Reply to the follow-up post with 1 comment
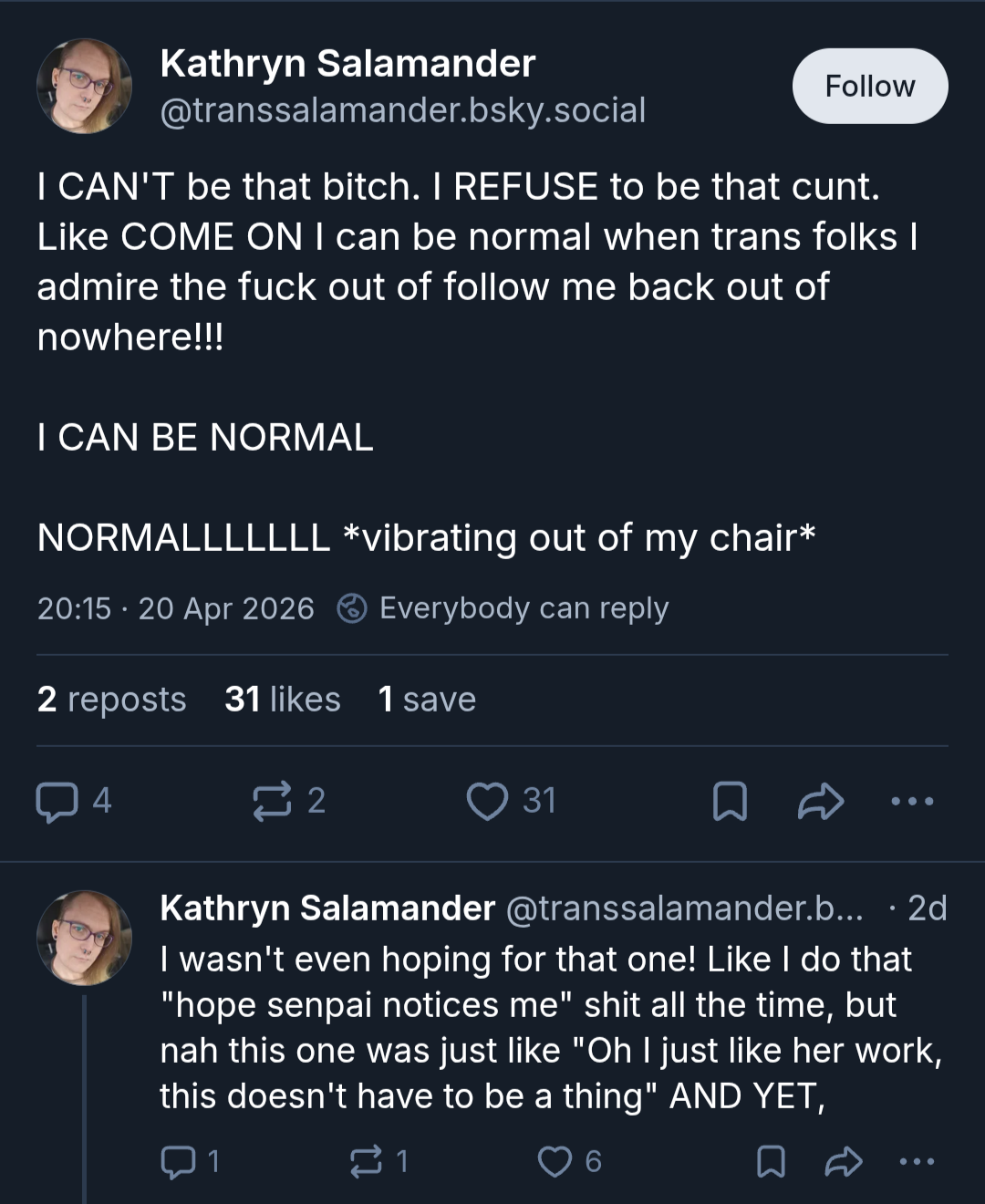Screen dimensions: 985x1204 coord(190,1161)
